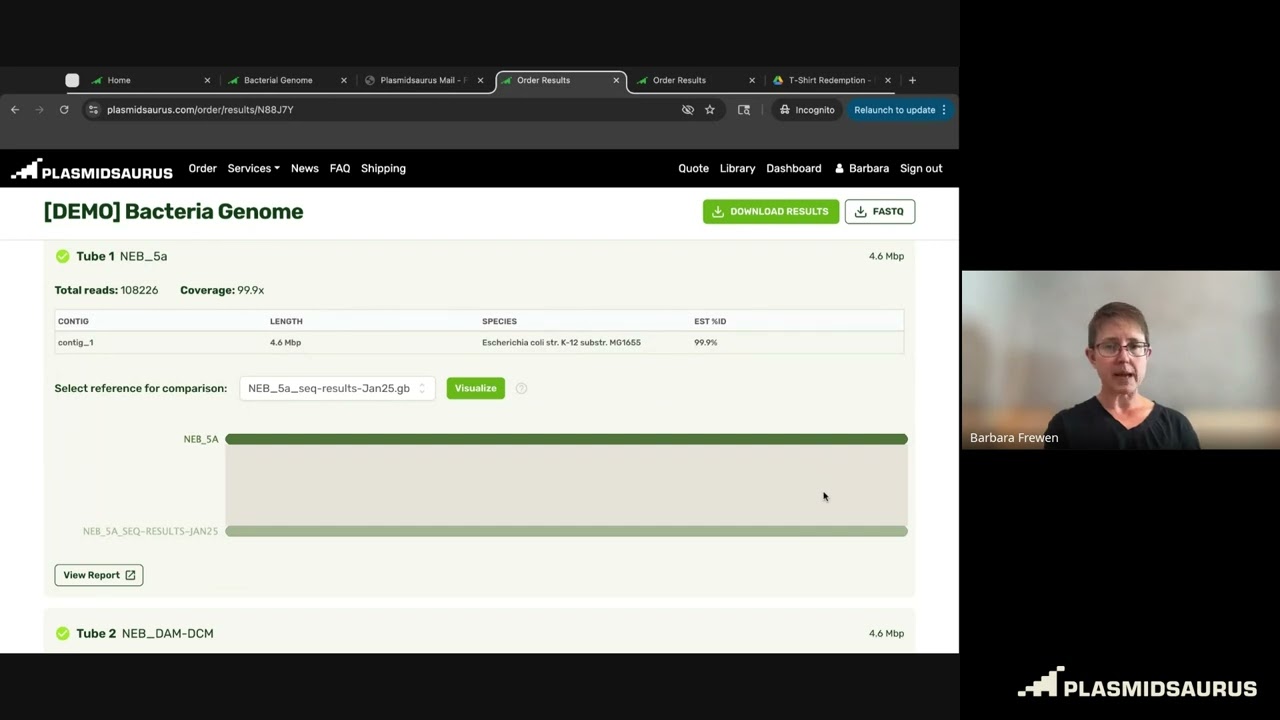Open reference file dropdown NEB_5a_seq-results-Jan25.gb
Viewport: 1280px width, 720px height.
[x=337, y=388]
